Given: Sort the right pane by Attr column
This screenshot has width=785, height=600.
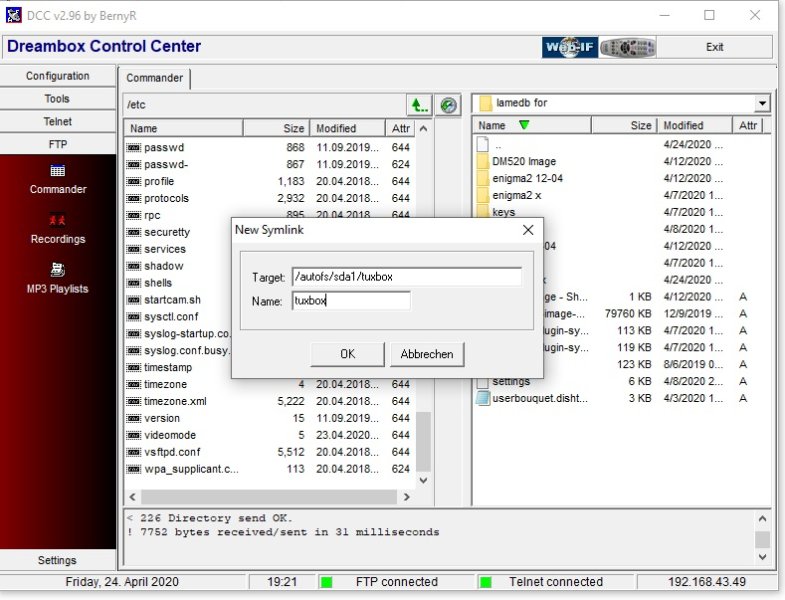Looking at the screenshot, I should 748,125.
